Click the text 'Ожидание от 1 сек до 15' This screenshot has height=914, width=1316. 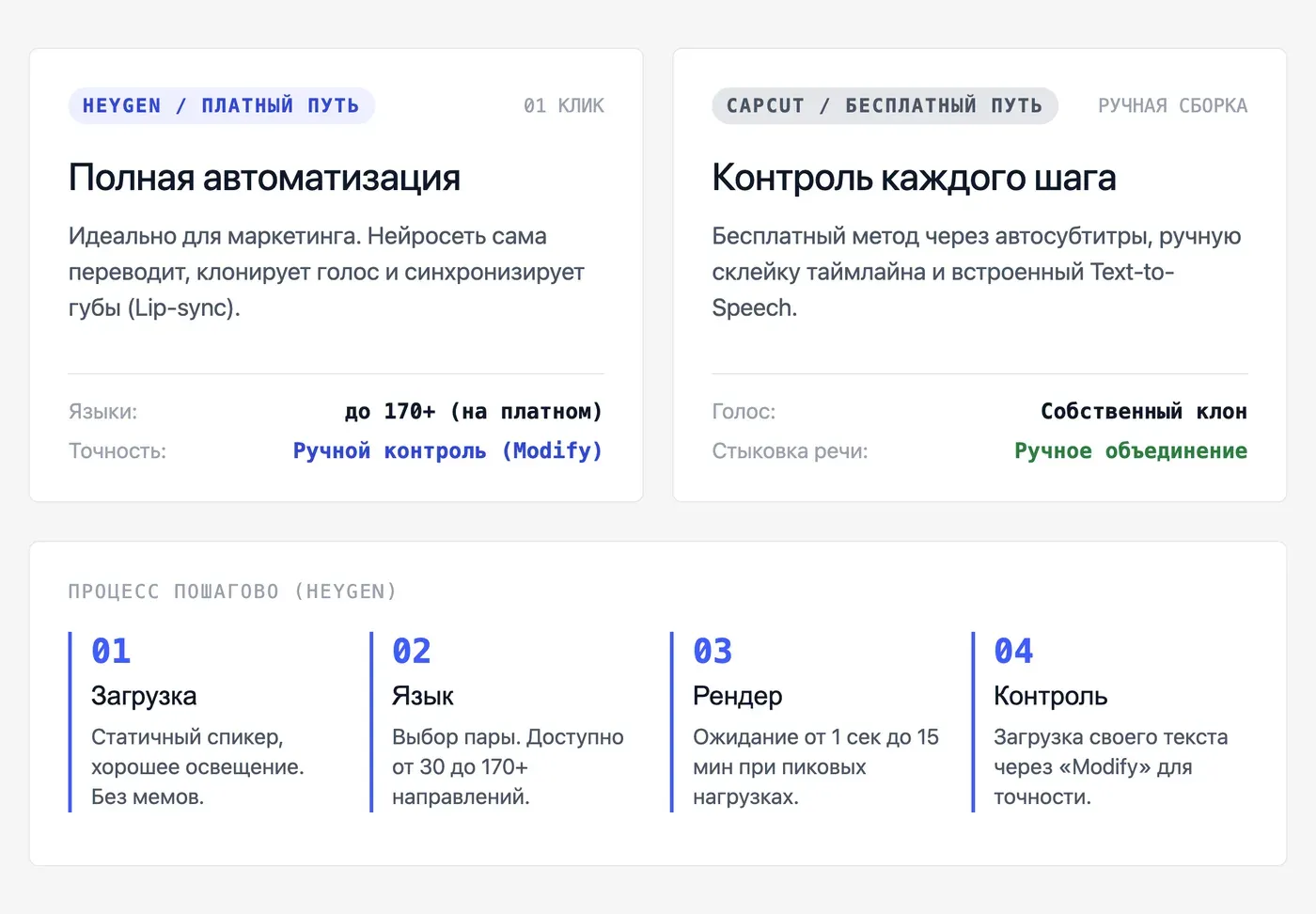coord(816,766)
